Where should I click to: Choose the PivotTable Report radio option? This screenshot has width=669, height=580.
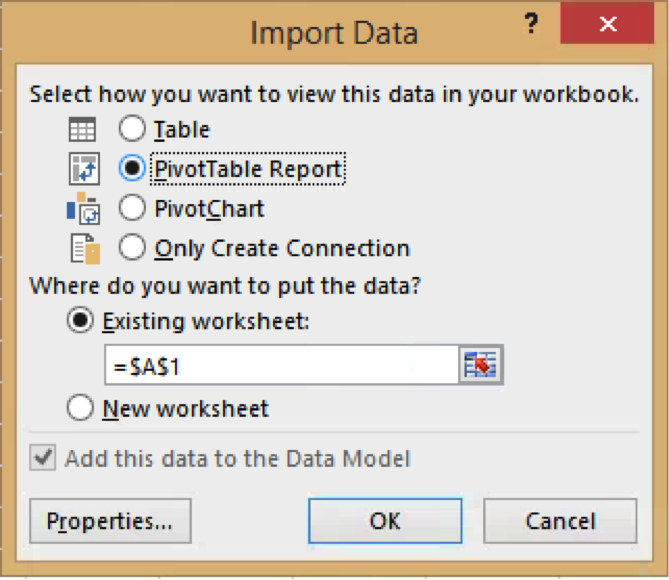point(131,169)
